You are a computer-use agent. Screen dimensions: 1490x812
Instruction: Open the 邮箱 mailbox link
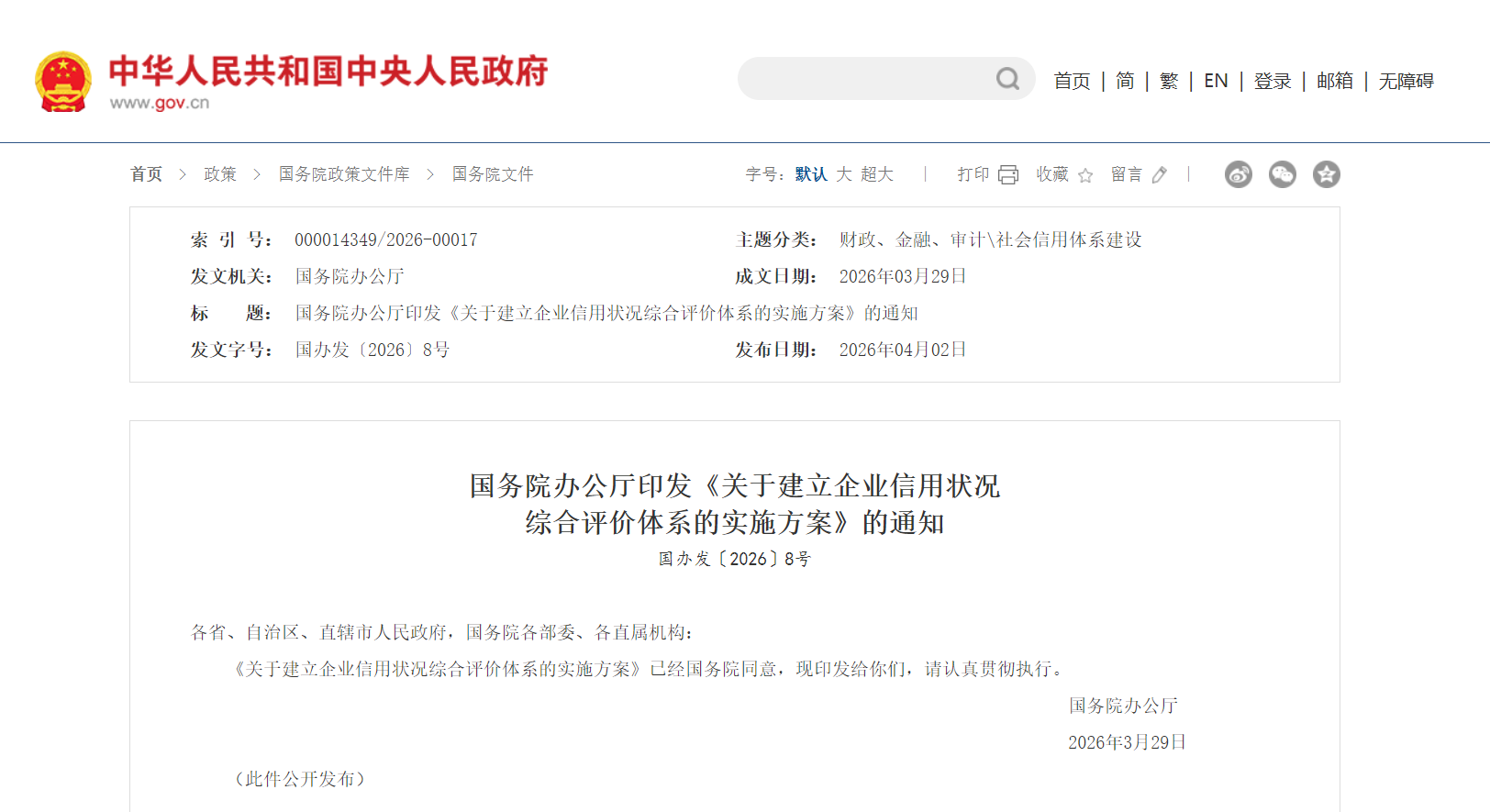point(1335,81)
